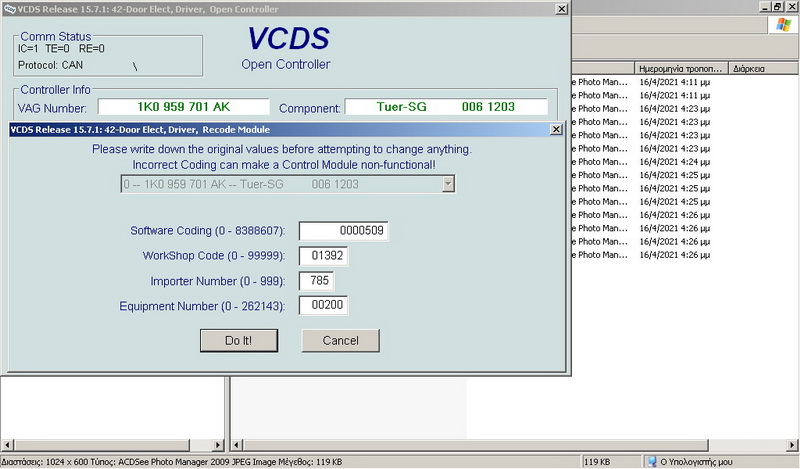Sort by the Ημερομηνία τροποπ... column header
This screenshot has width=800, height=469.
pyautogui.click(x=681, y=68)
